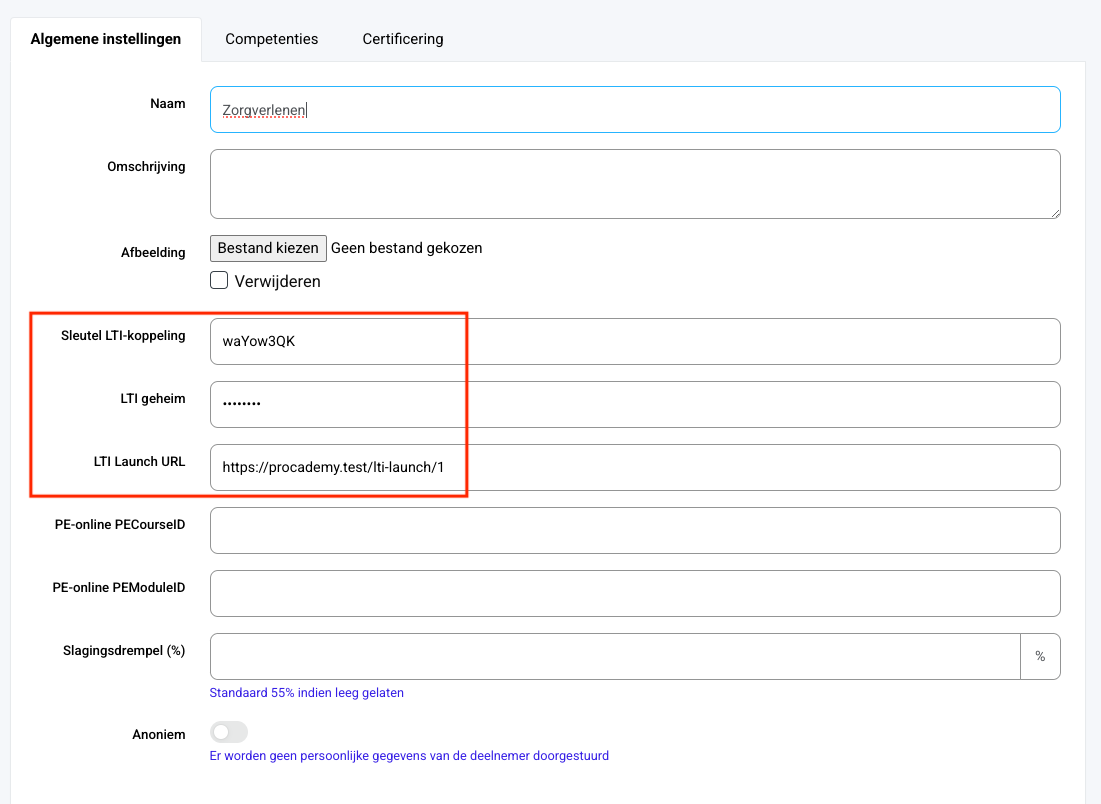Click the Anoniem field label
1101x804 pixels.
159,734
